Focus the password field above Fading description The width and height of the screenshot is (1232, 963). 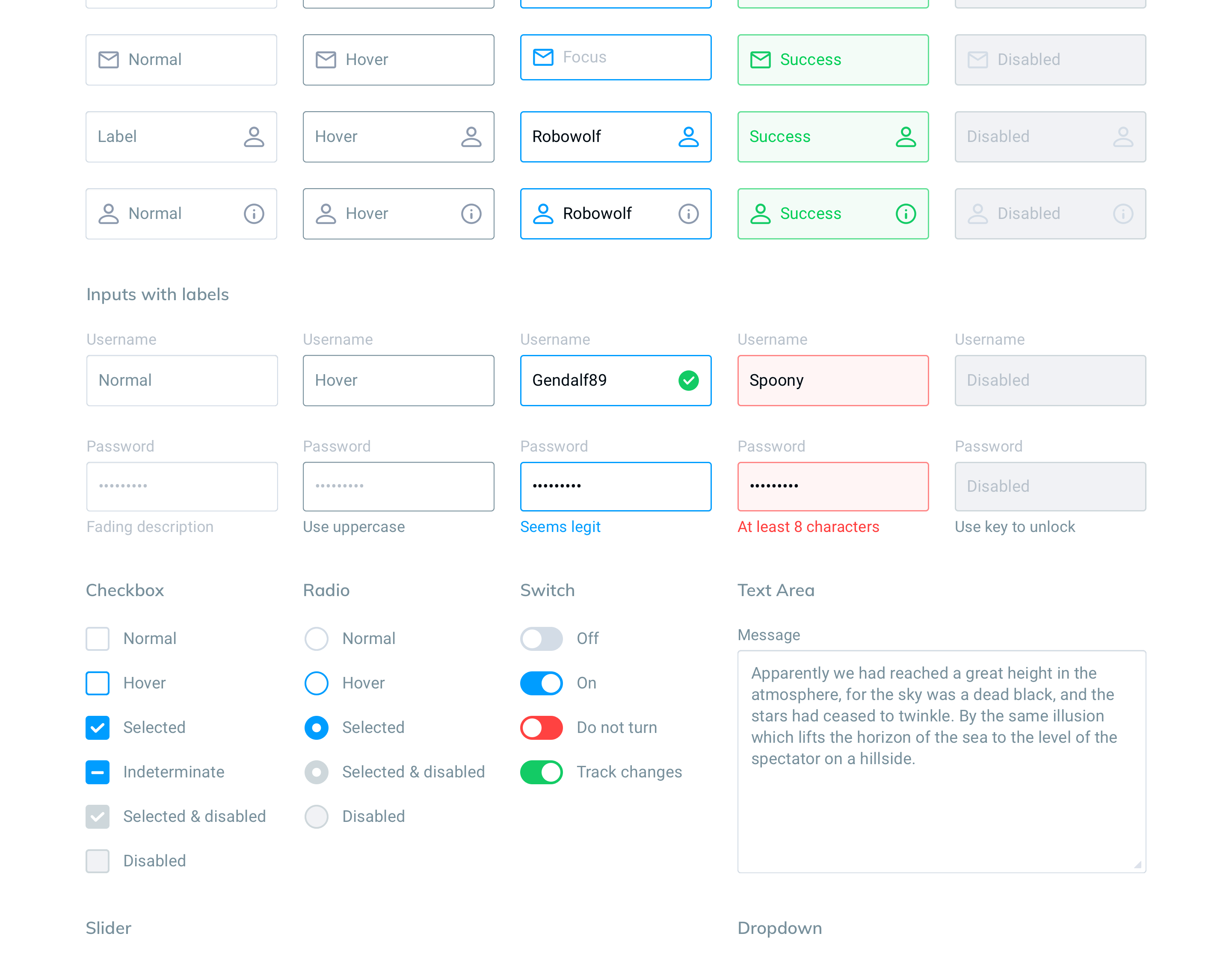point(182,487)
